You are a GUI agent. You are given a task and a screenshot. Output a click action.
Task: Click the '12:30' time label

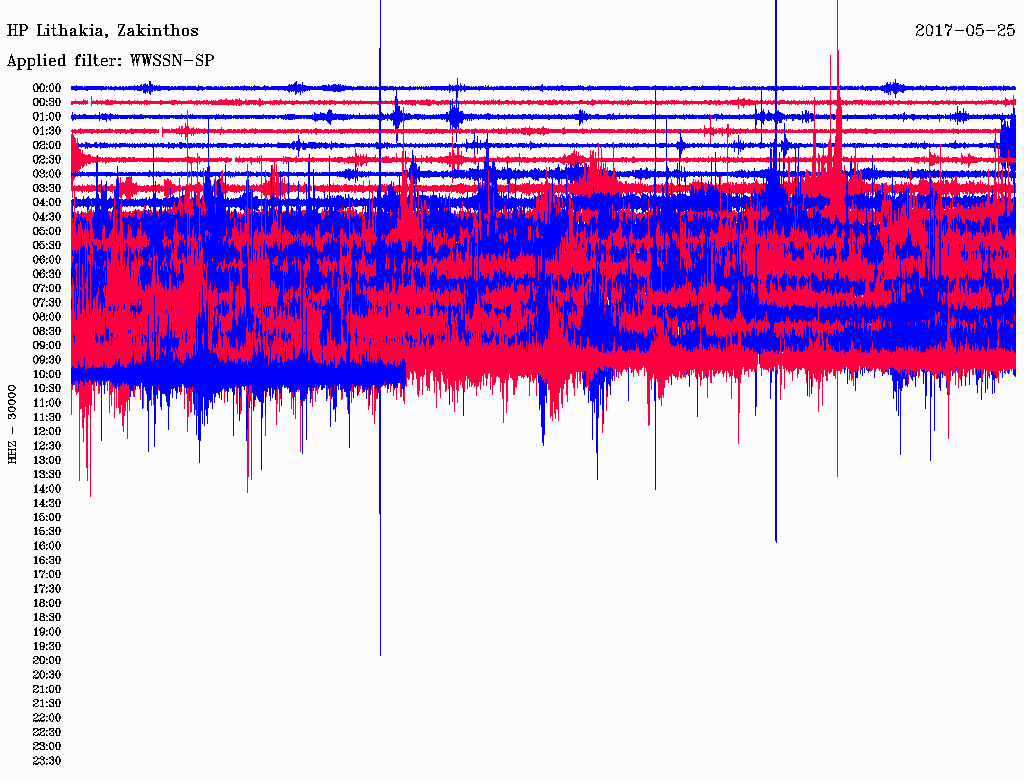pyautogui.click(x=47, y=446)
